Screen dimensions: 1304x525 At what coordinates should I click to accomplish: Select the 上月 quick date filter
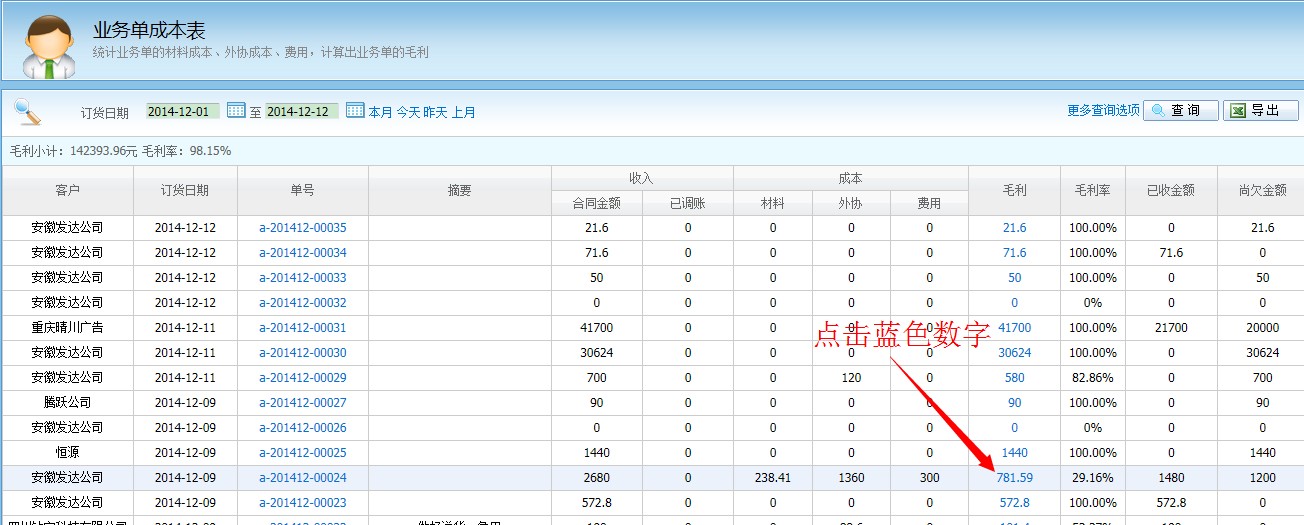[x=463, y=112]
